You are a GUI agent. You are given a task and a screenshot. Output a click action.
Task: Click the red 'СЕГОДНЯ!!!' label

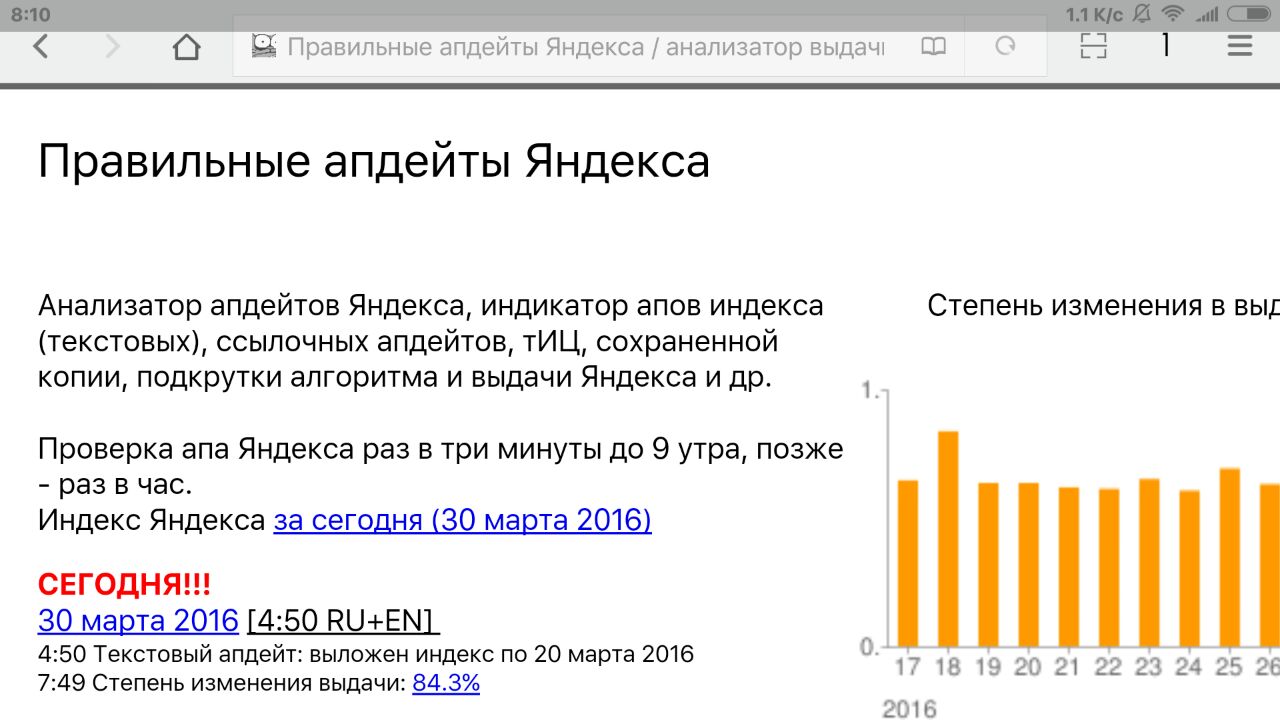[124, 584]
